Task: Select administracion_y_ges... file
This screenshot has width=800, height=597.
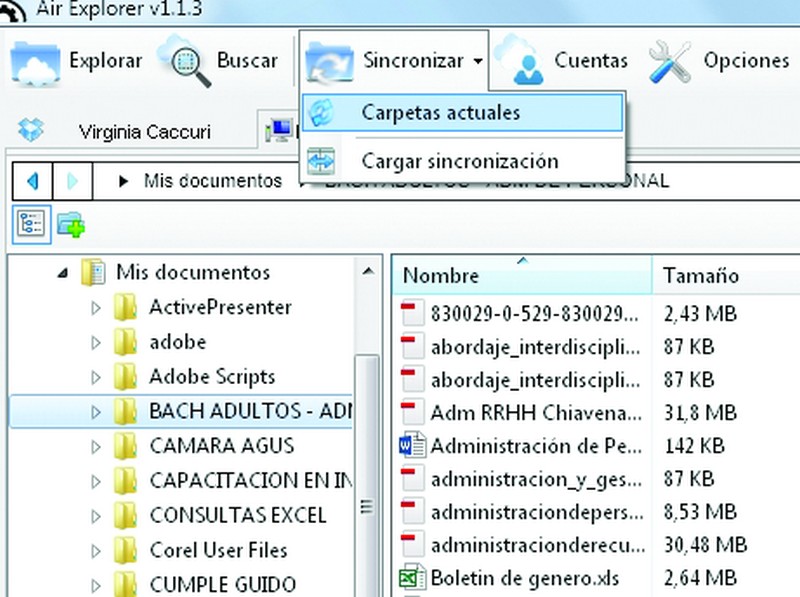Action: point(536,479)
